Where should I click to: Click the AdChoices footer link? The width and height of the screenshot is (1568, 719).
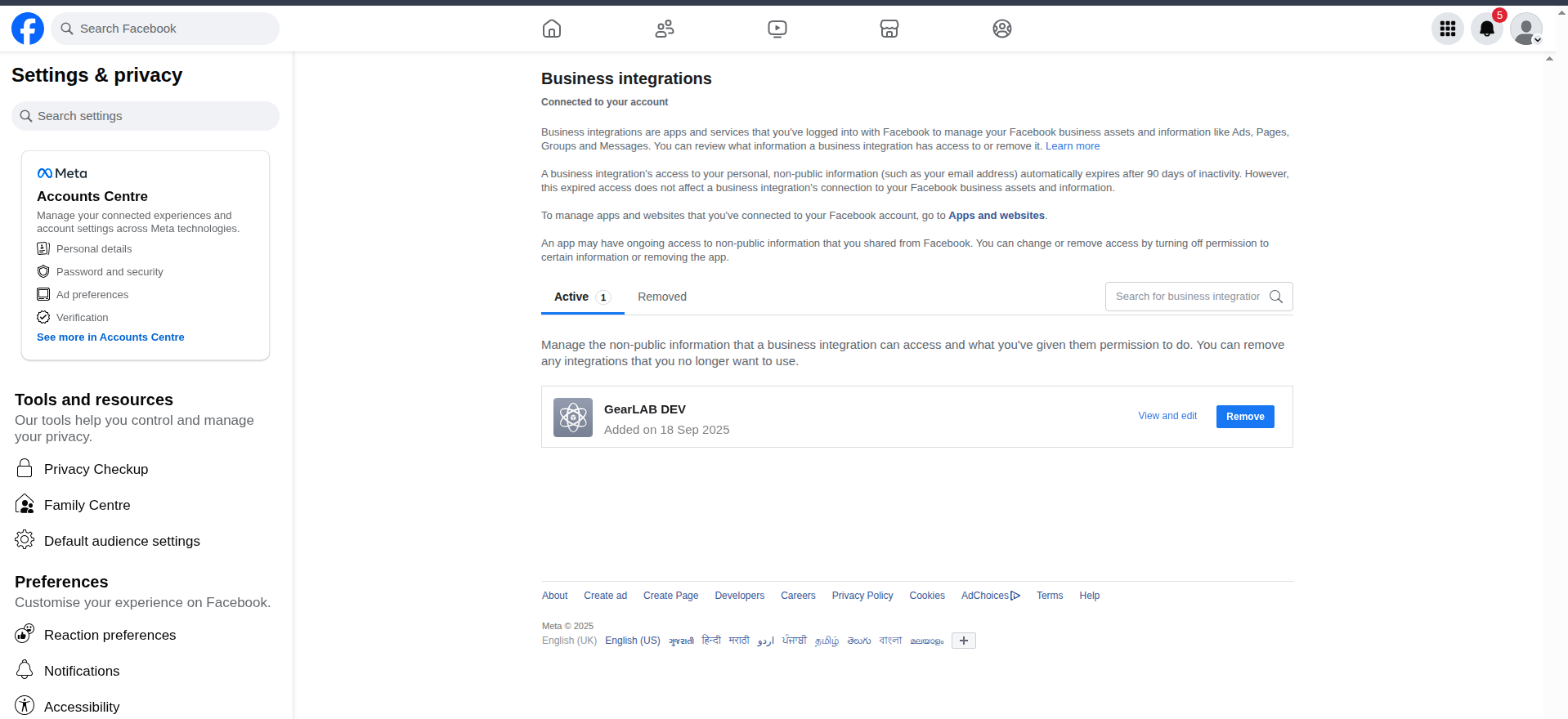[991, 596]
